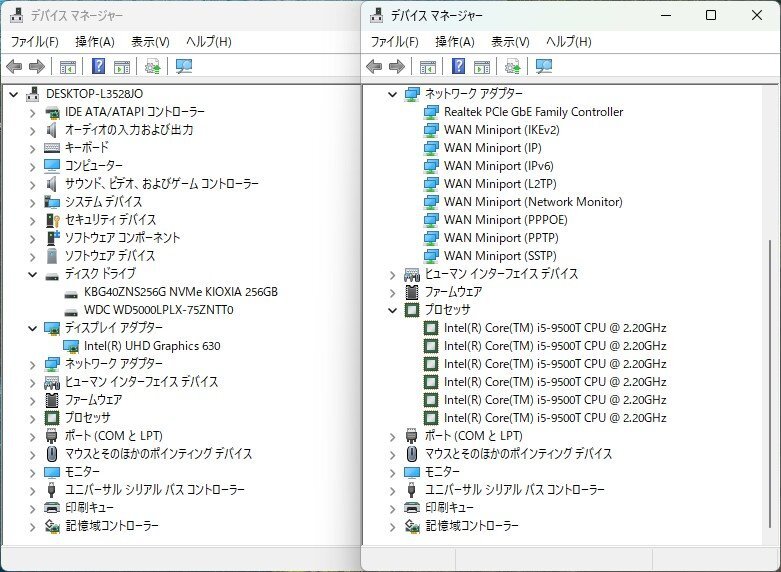
Task: Click first i5-9500T processor chip icon
Action: coord(431,328)
